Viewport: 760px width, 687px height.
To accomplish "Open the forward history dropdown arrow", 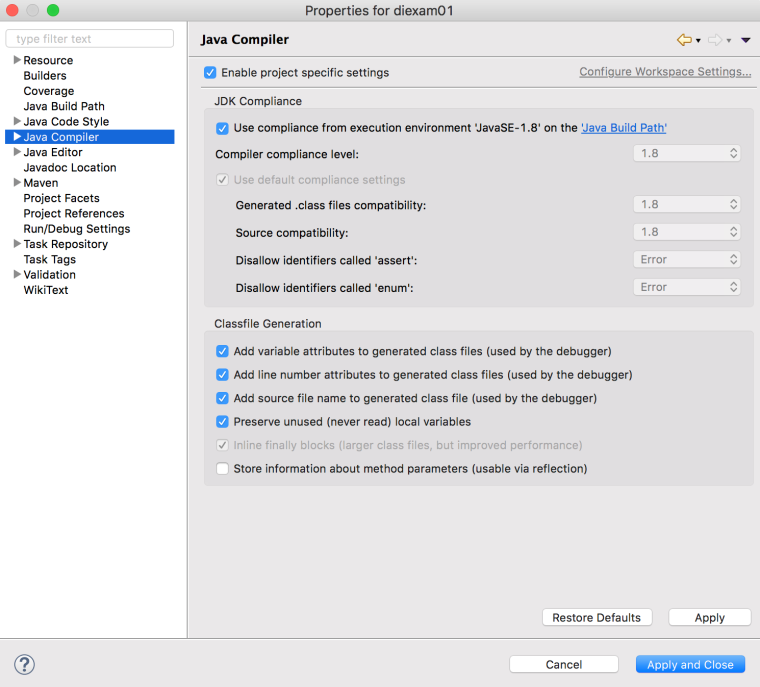I will click(728, 41).
